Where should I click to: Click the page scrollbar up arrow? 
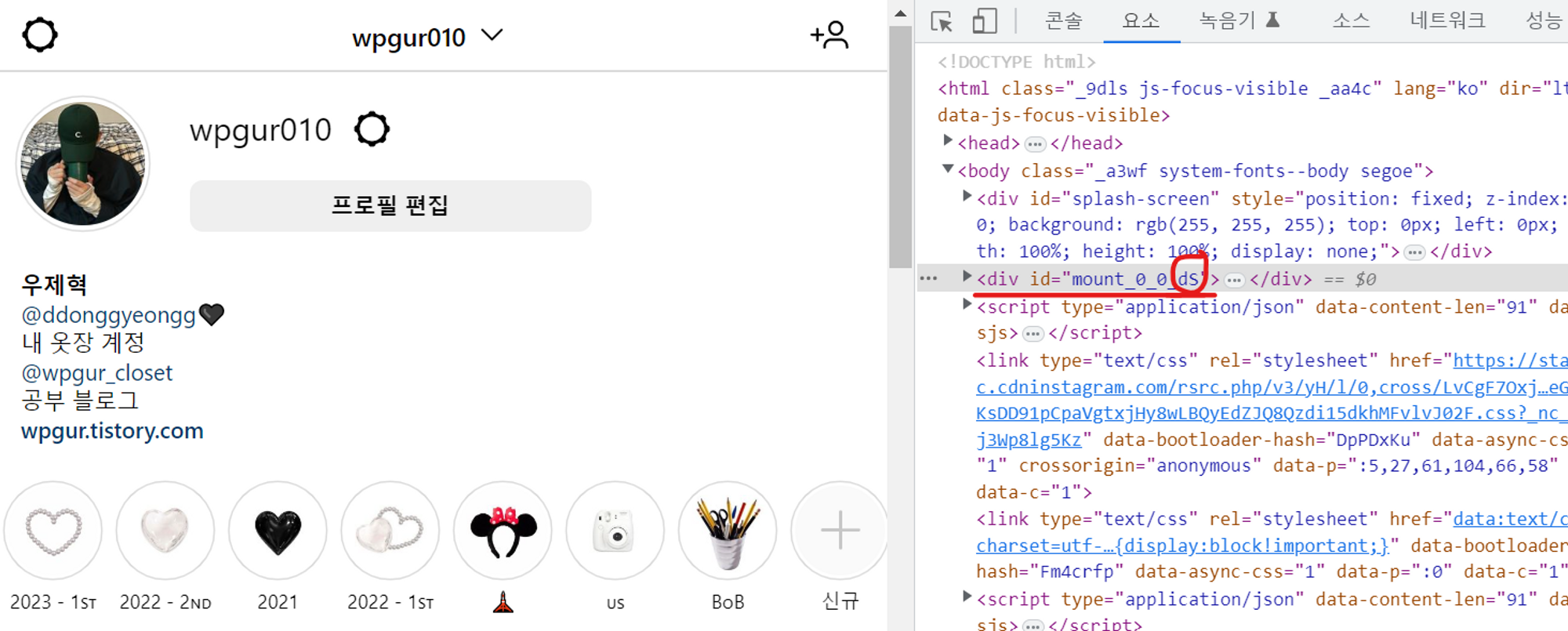901,13
